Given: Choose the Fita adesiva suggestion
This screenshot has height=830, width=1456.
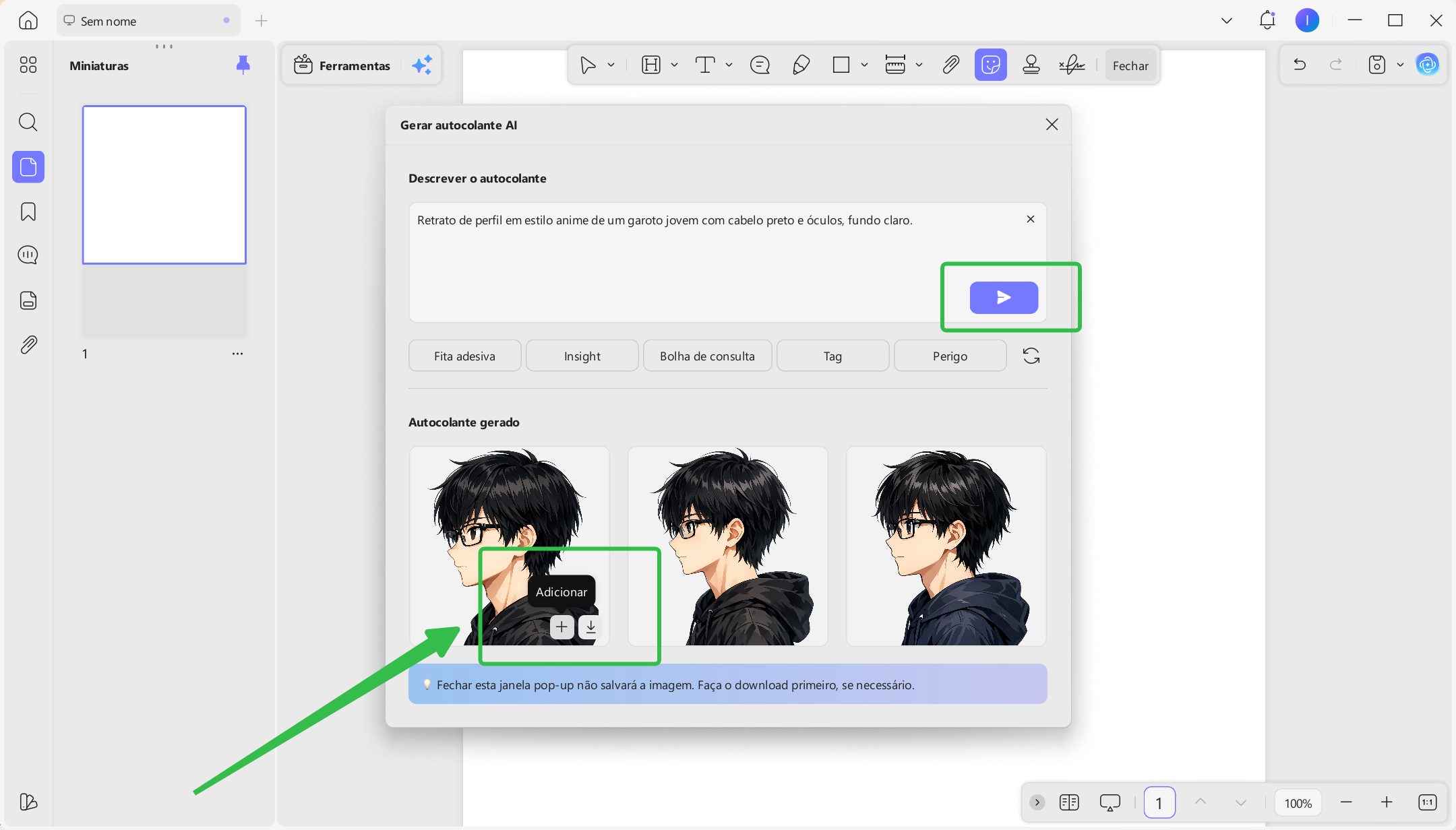Looking at the screenshot, I should (x=464, y=356).
